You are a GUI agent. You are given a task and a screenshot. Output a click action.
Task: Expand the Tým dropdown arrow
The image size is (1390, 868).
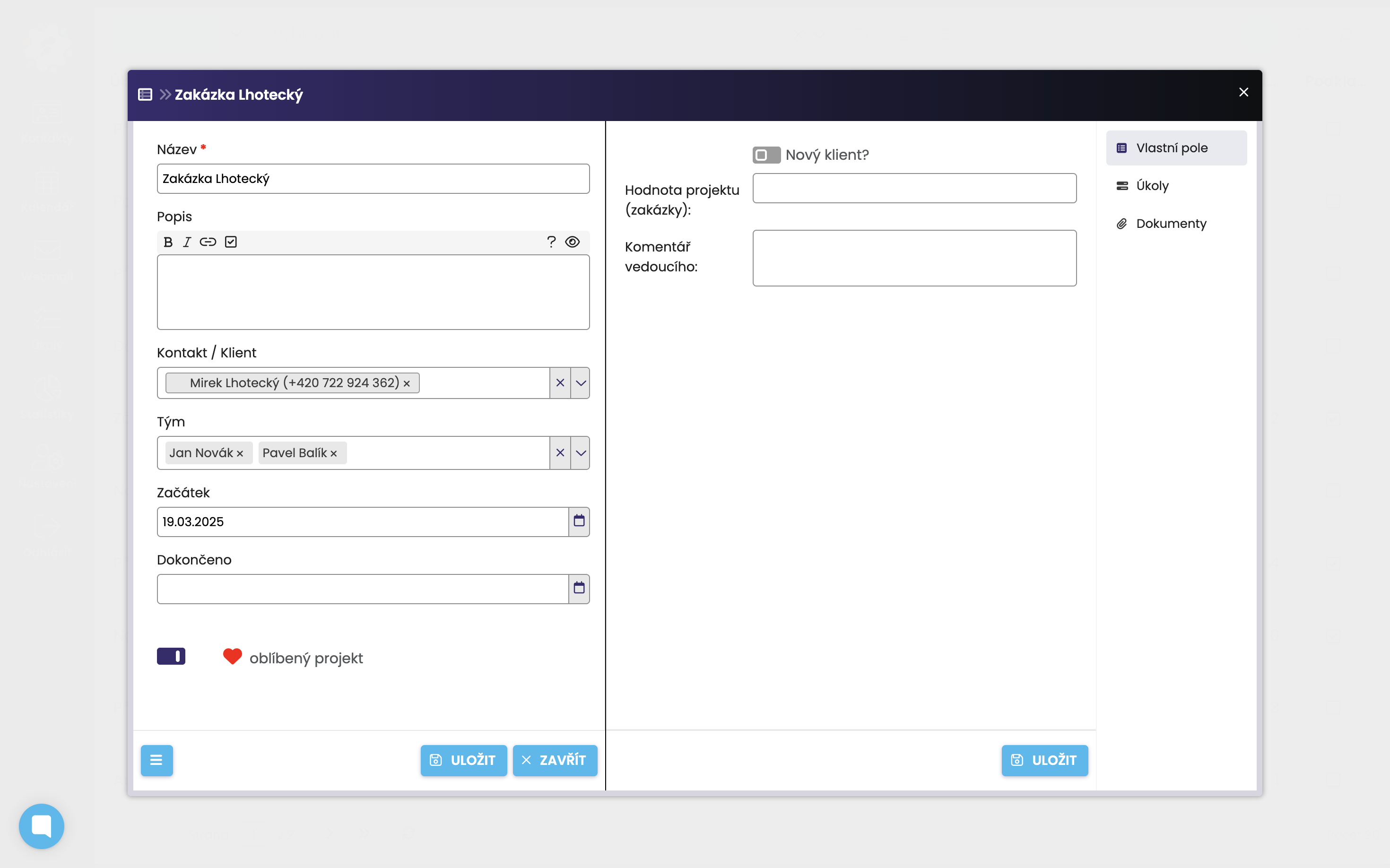click(581, 453)
